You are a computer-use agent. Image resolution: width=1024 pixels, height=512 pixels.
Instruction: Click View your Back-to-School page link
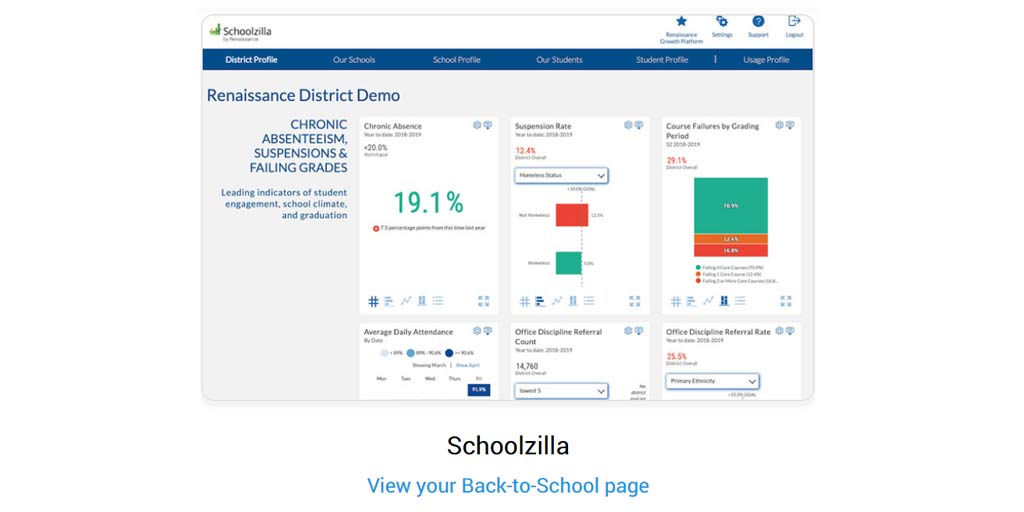508,486
